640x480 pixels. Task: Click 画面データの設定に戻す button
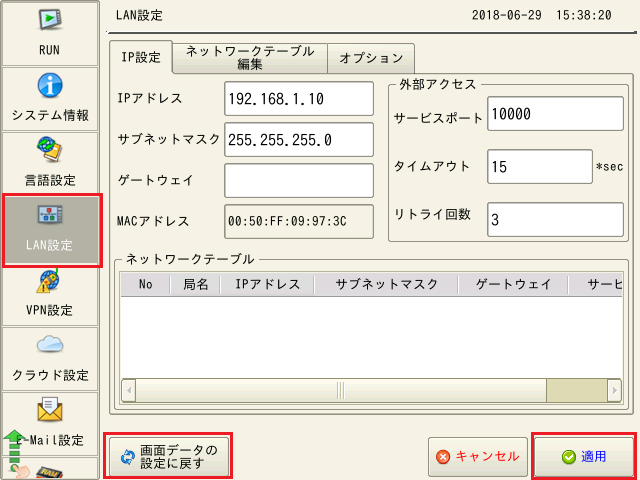point(168,456)
